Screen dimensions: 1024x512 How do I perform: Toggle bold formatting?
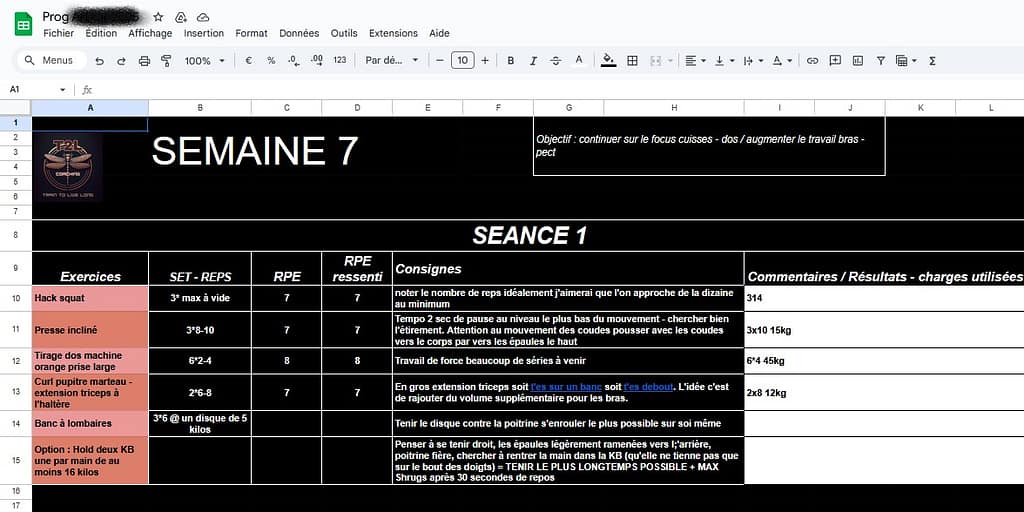coord(510,61)
